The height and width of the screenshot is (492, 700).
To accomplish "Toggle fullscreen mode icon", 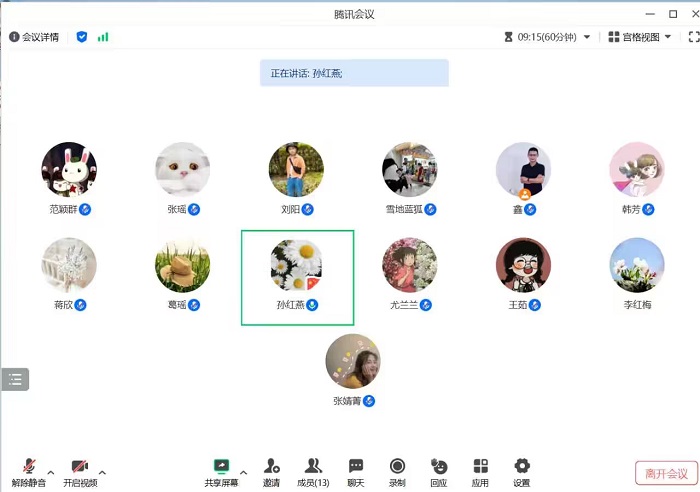I will tap(693, 37).
